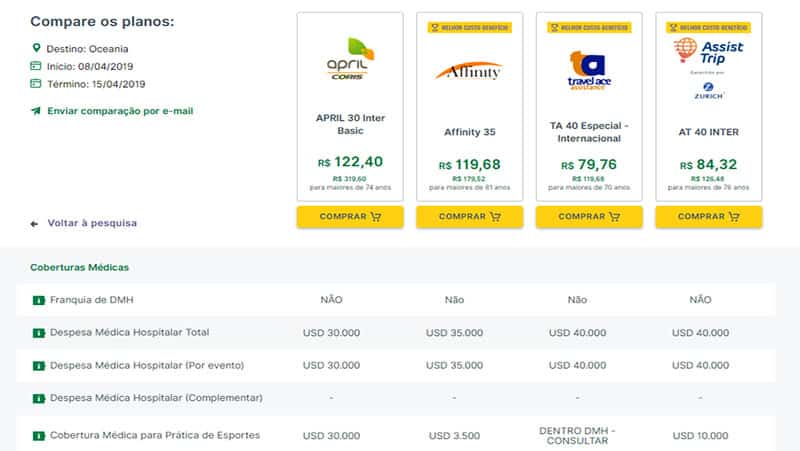Click the Melhor Custo Benefício badge on the Assist Trip card

[708, 28]
